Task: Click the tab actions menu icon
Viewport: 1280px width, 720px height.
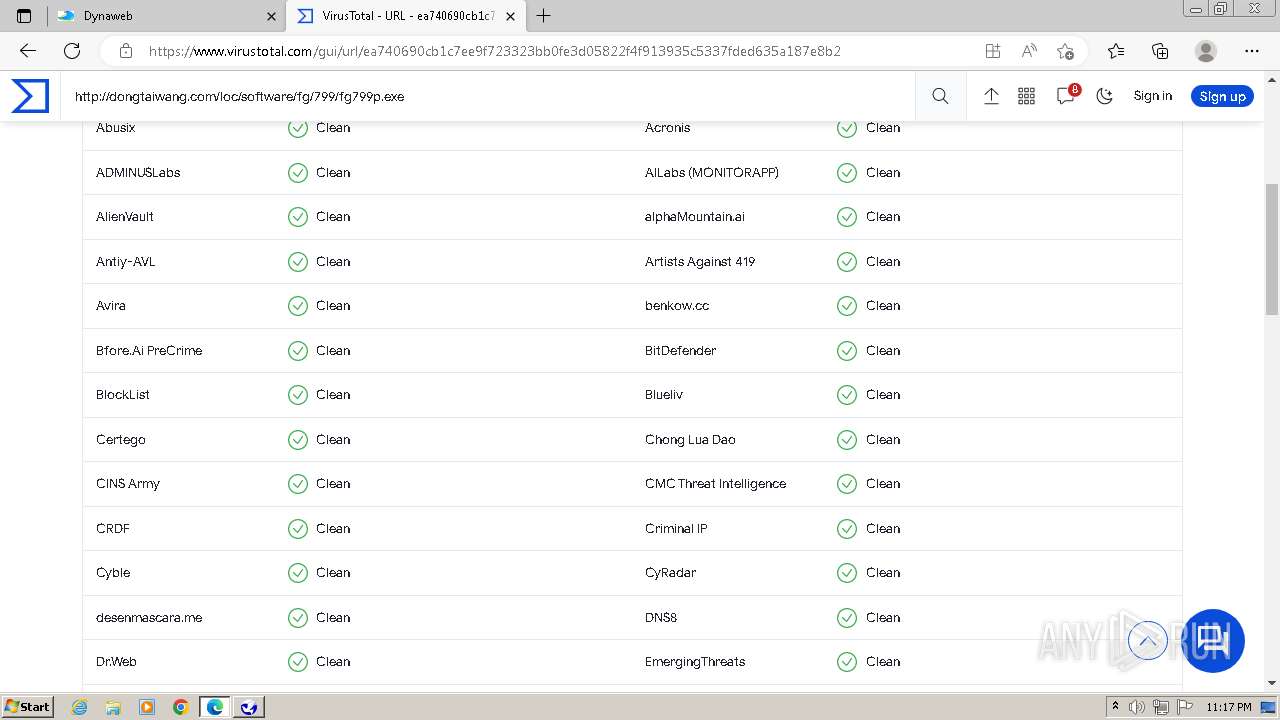Action: coord(24,16)
